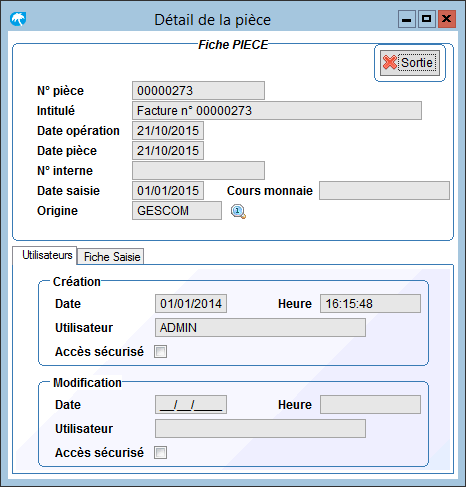Switch to the Fiche Saisie tab
This screenshot has width=466, height=487.
click(111, 257)
